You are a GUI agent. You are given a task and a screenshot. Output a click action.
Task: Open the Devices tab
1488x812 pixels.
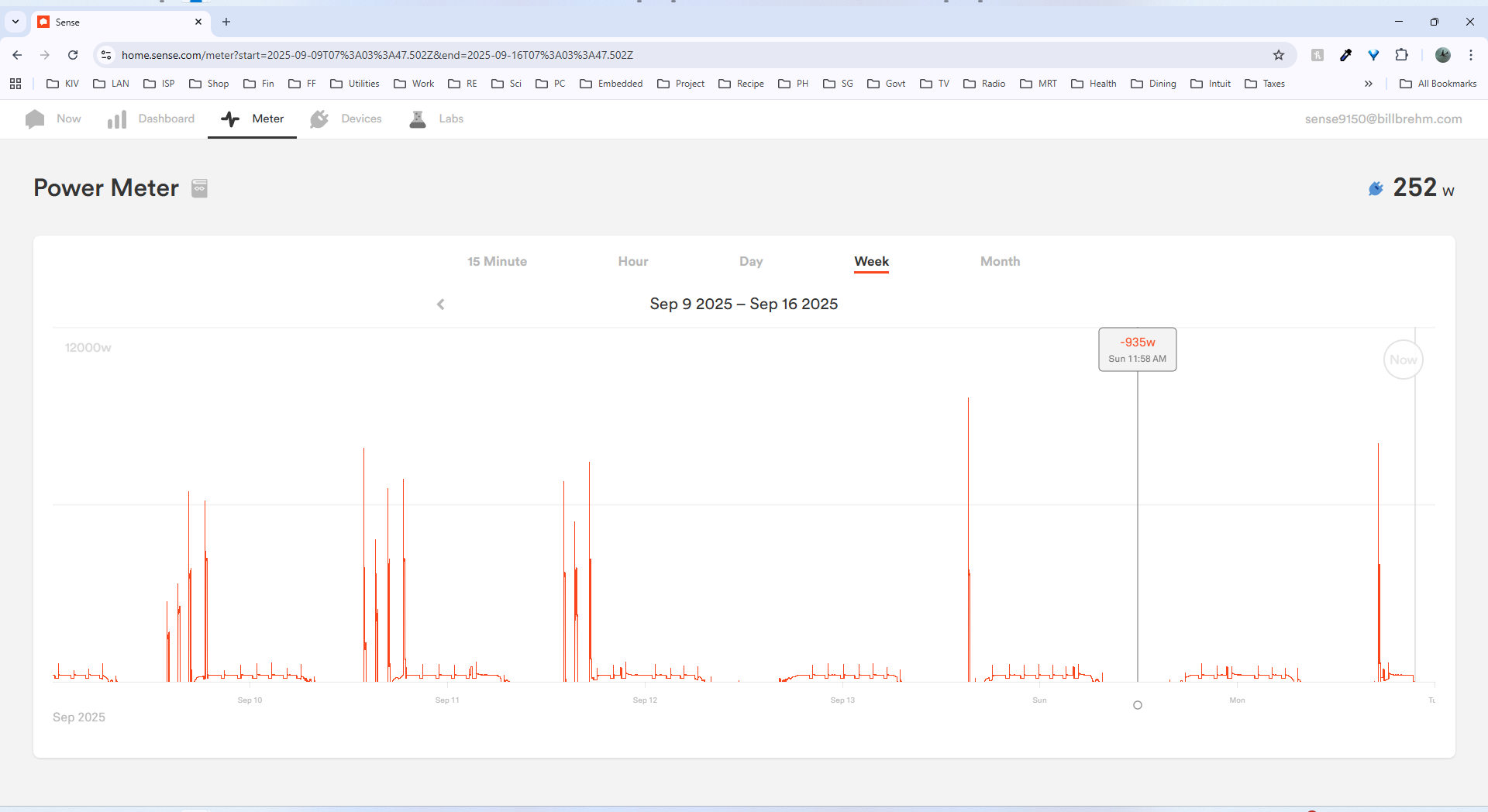click(x=346, y=119)
